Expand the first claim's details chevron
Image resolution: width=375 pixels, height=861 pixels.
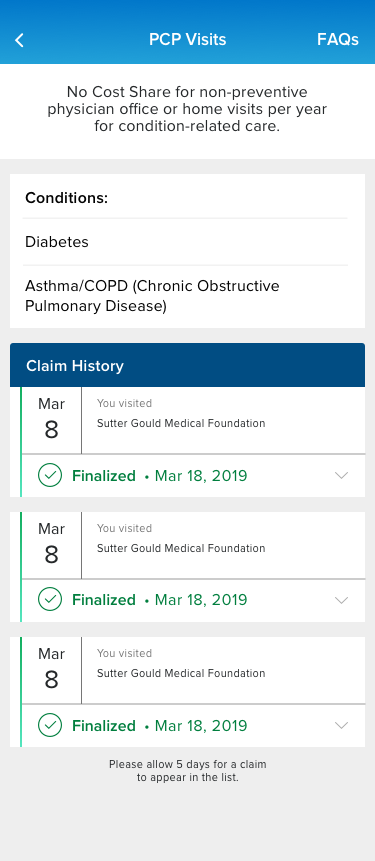point(342,476)
